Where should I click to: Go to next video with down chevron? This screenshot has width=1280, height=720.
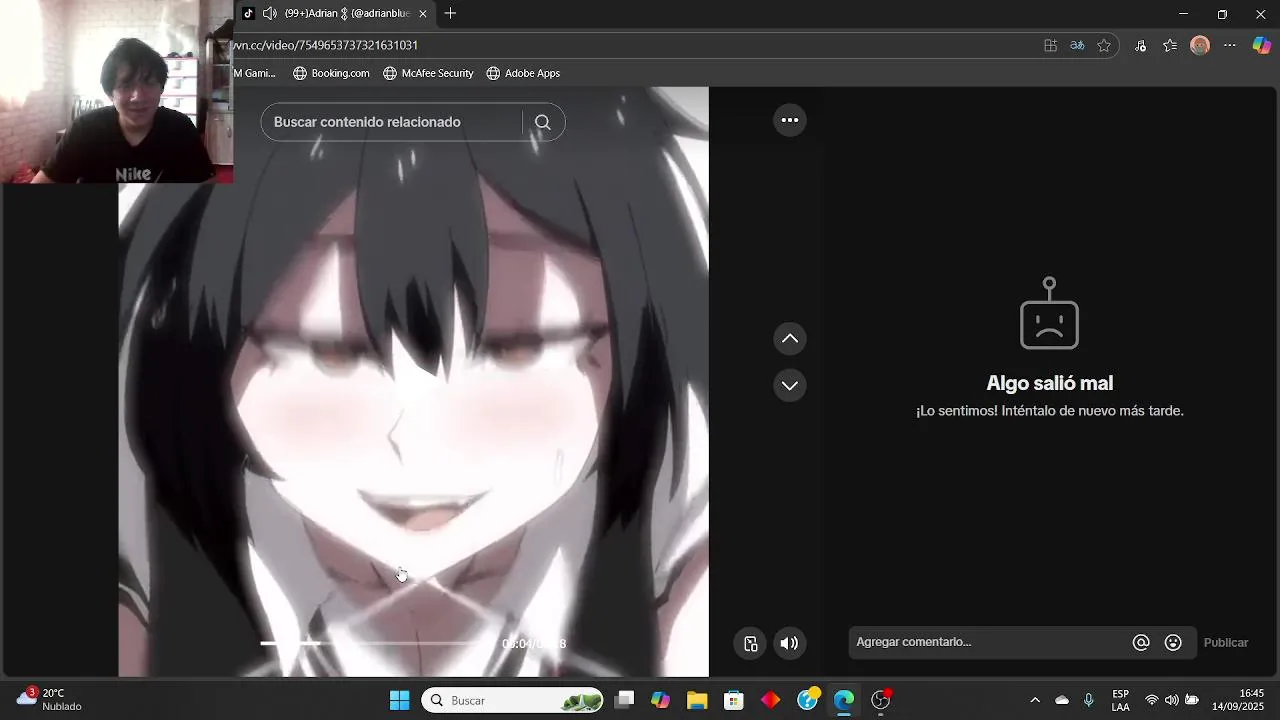[x=789, y=385]
